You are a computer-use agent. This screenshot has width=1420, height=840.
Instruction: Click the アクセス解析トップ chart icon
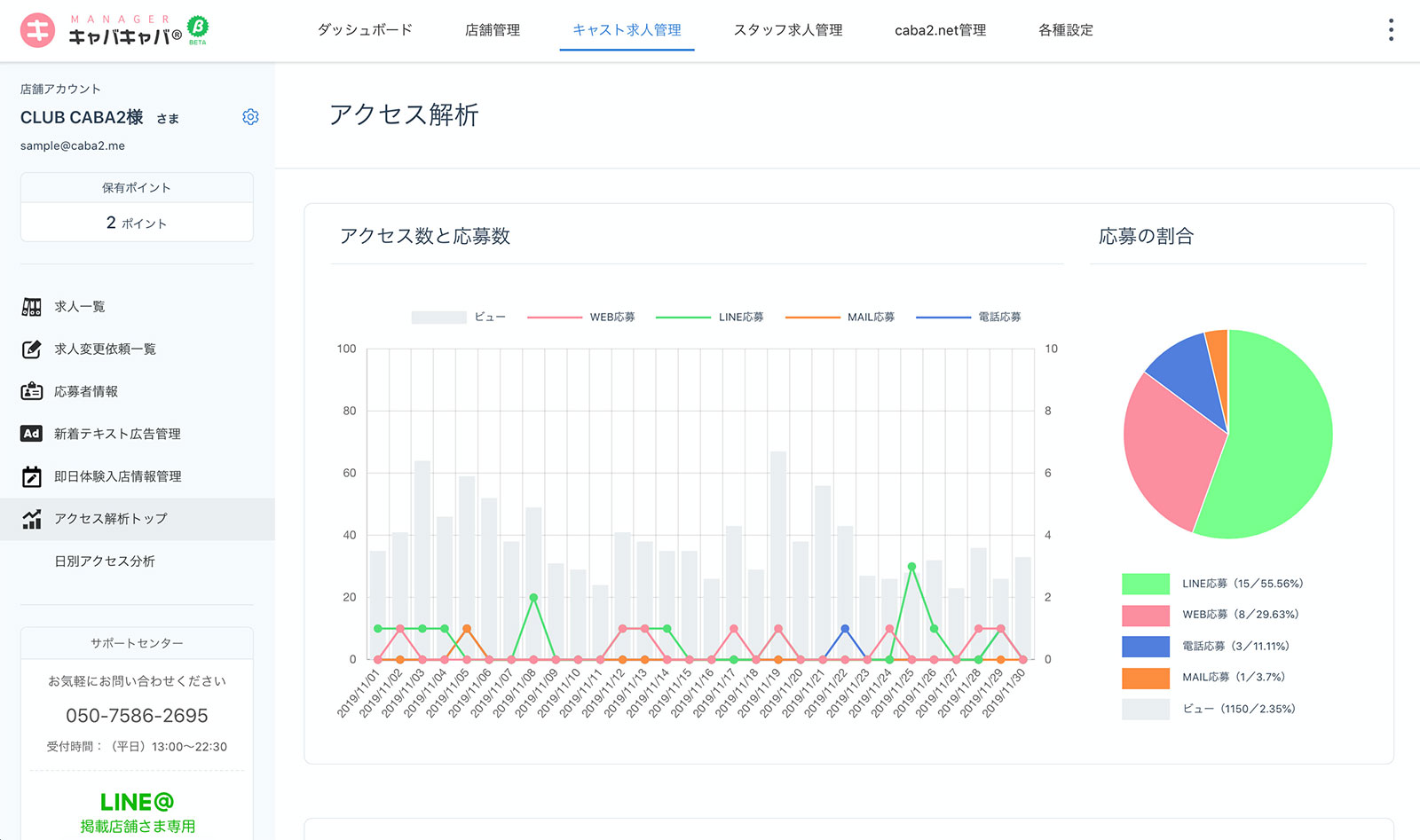[x=32, y=519]
